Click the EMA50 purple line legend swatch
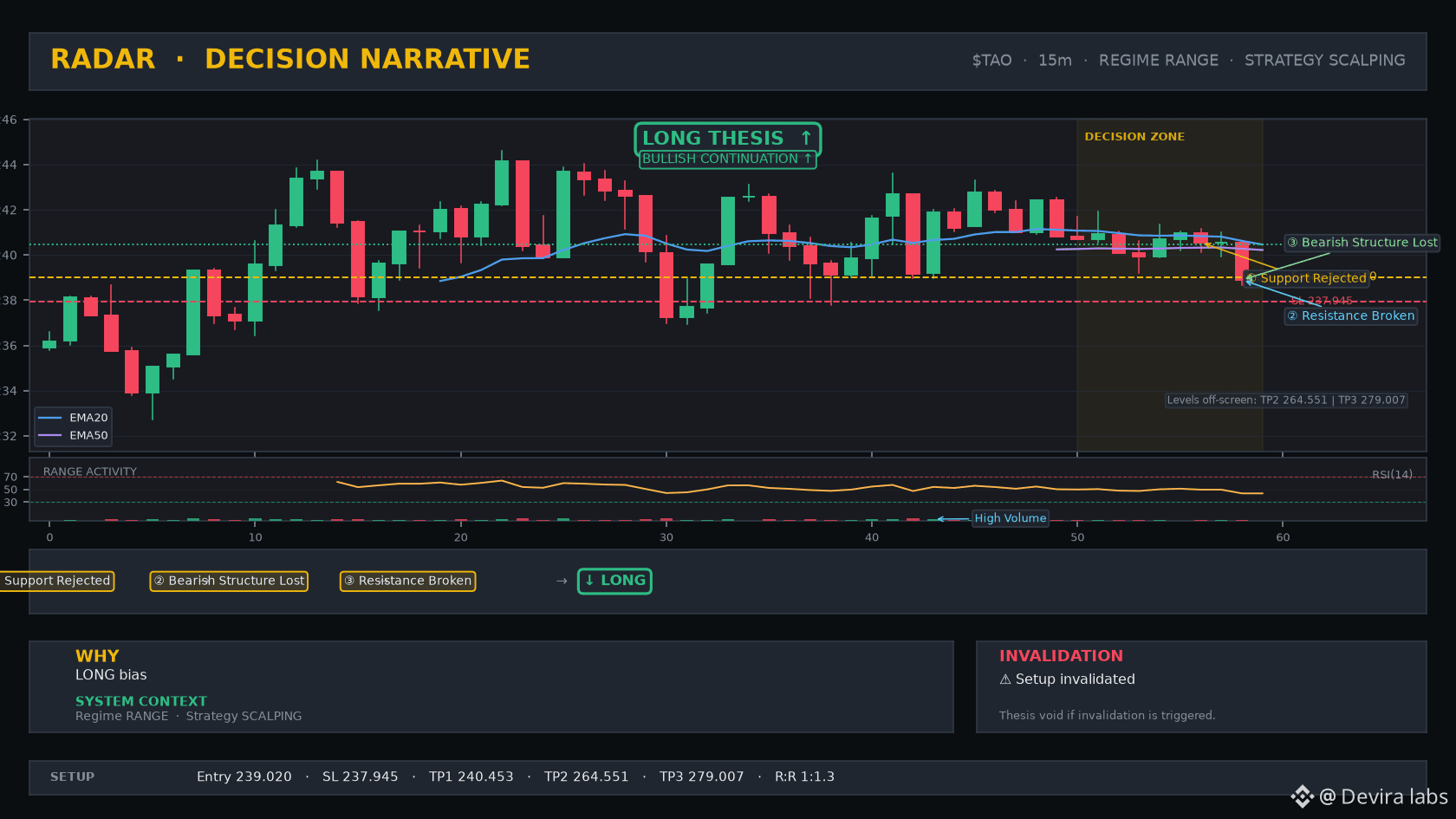This screenshot has height=819, width=1456. [x=50, y=436]
